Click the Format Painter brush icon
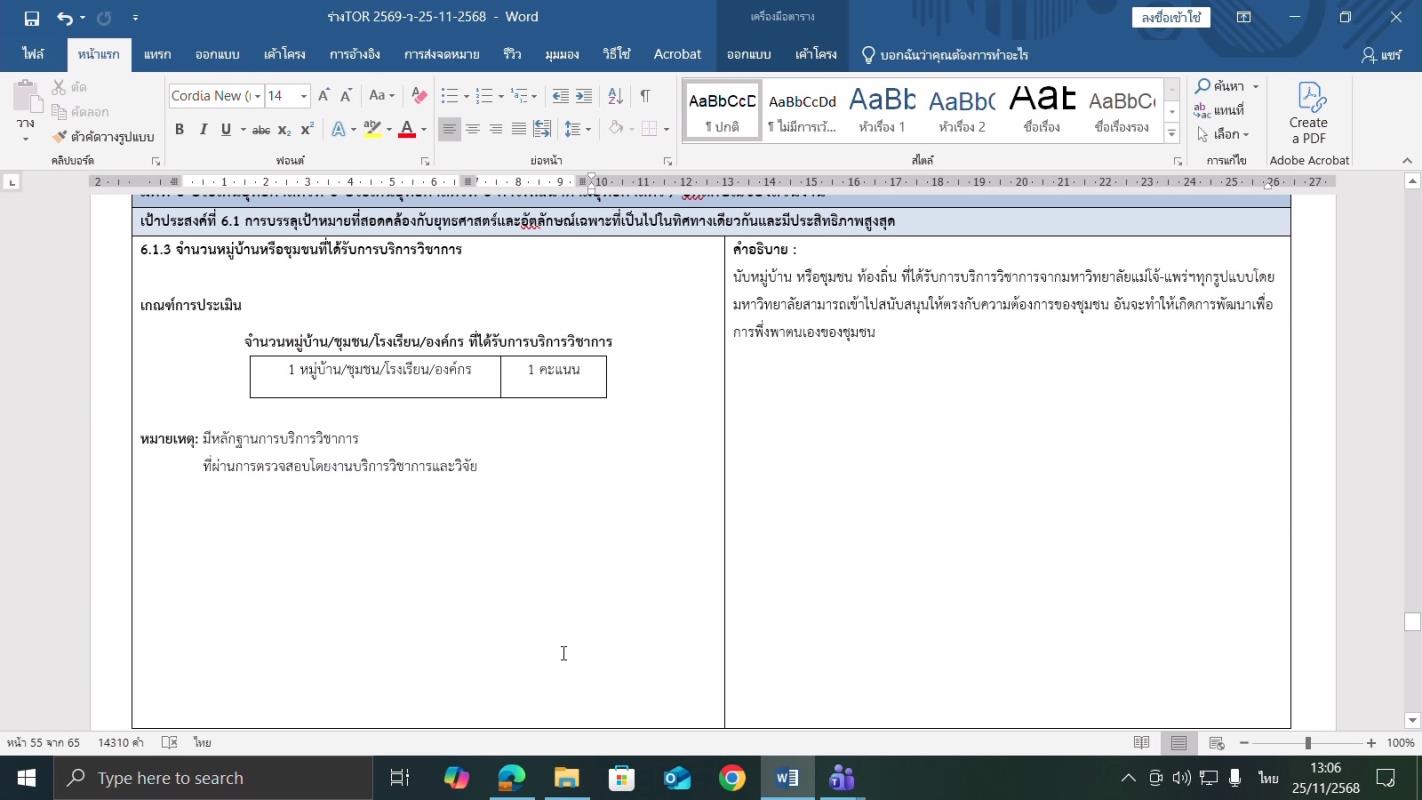This screenshot has width=1422, height=800. point(60,137)
